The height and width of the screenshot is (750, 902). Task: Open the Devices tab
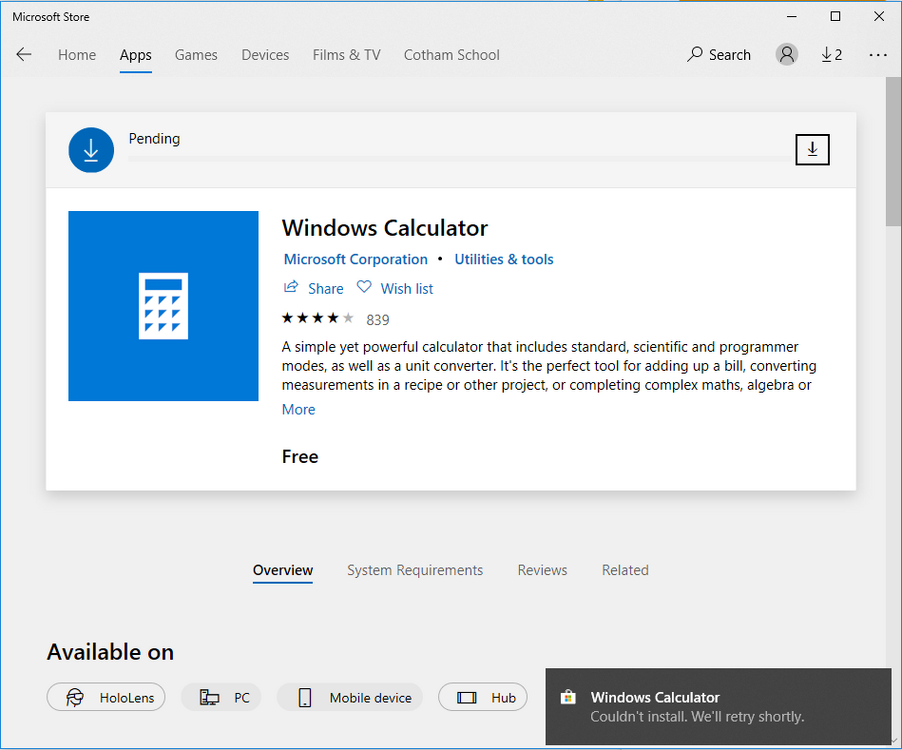(265, 55)
